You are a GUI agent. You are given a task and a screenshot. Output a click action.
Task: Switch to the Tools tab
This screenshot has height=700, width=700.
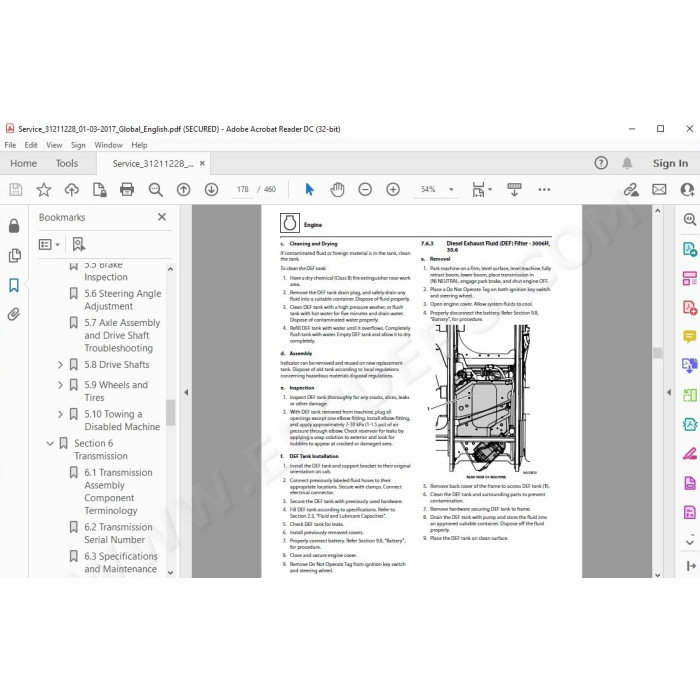67,163
